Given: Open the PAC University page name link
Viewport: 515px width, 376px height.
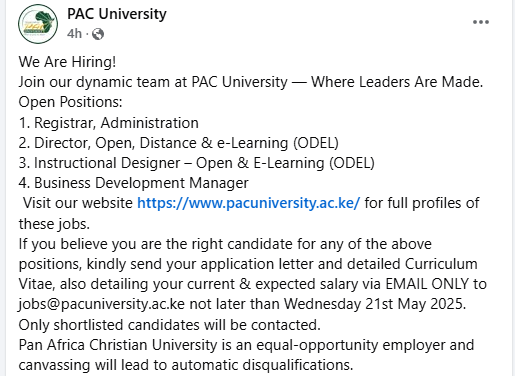Looking at the screenshot, I should 117,14.
